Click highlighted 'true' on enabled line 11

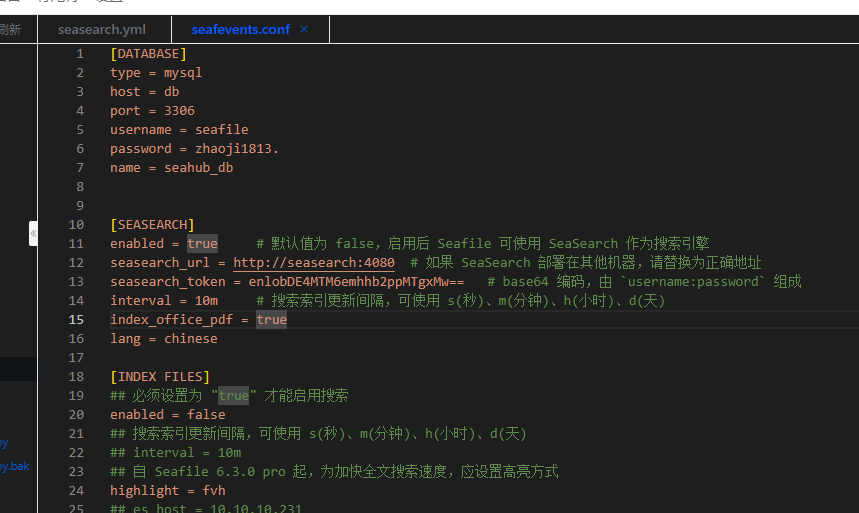click(202, 243)
